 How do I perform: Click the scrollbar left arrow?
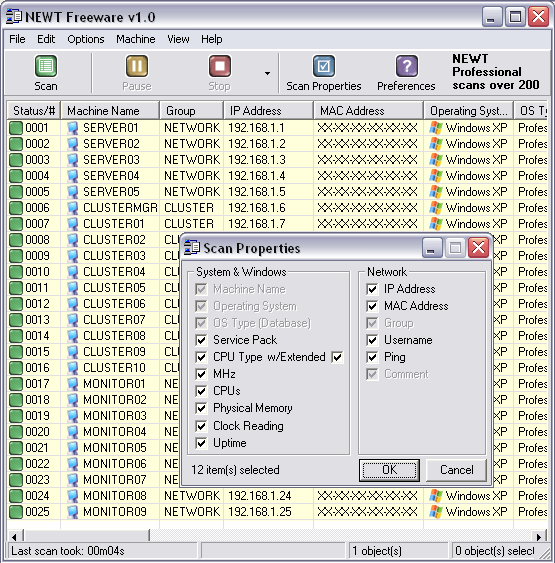14,537
